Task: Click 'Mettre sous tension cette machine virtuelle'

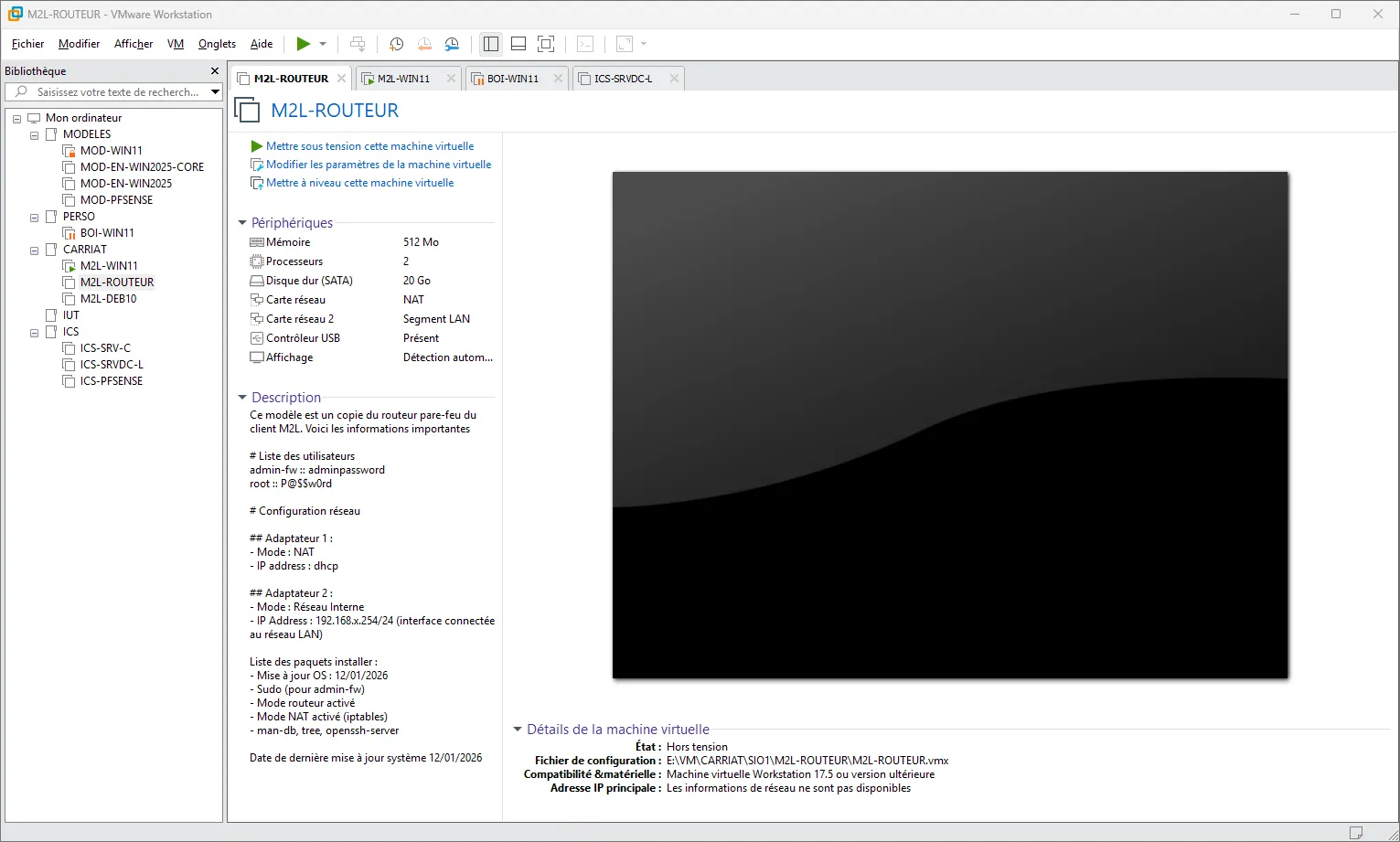Action: coord(369,146)
